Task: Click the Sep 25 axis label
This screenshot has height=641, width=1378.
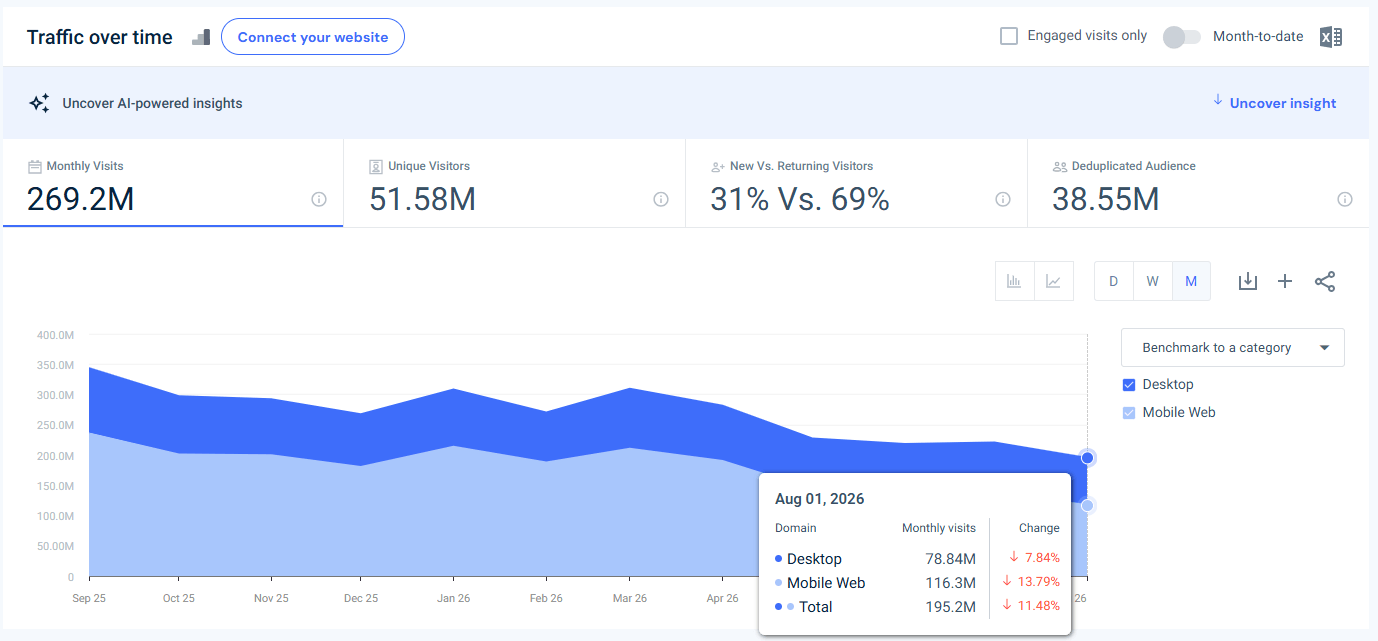Action: point(90,598)
